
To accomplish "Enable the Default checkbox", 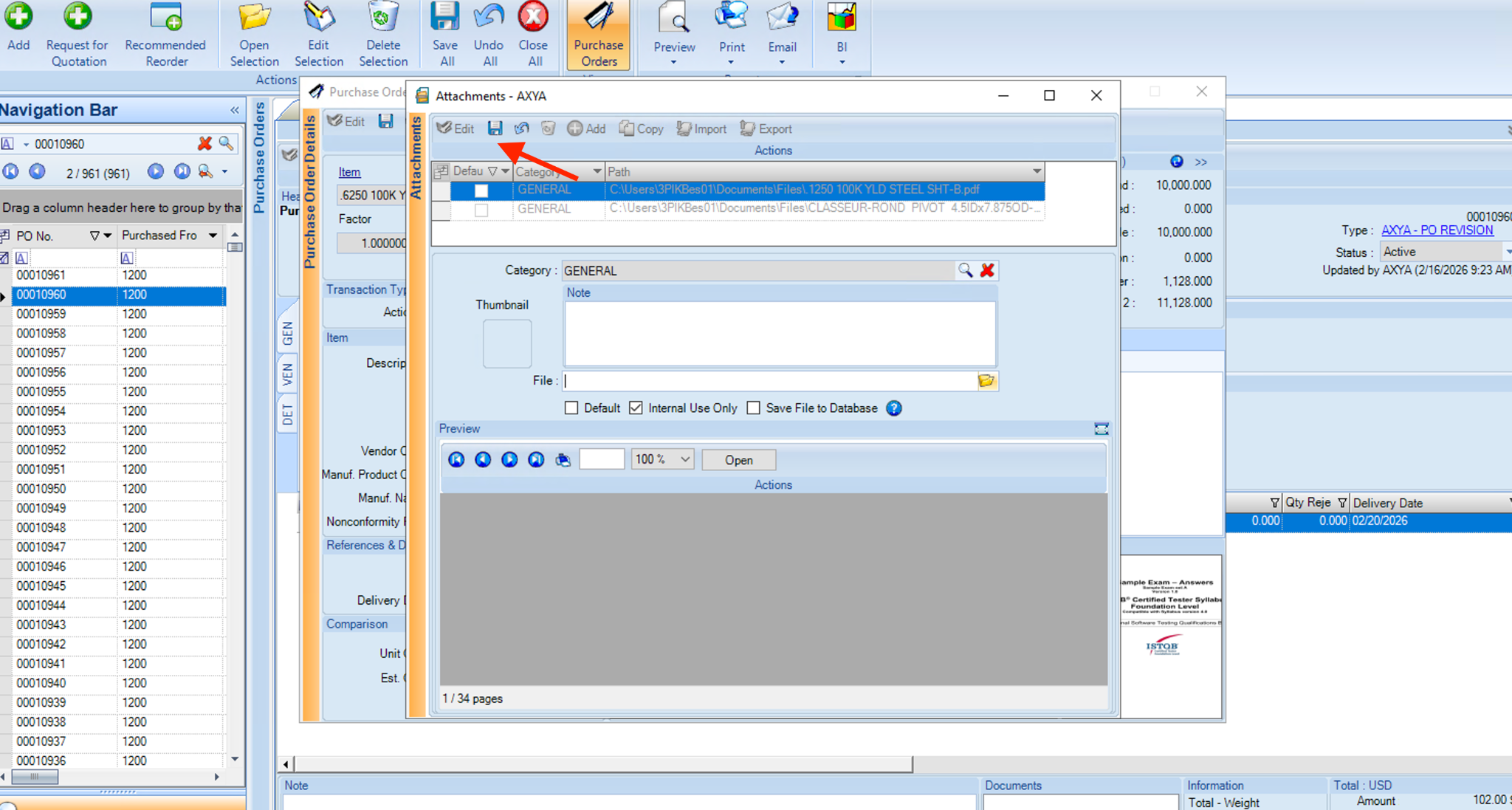I will point(571,408).
